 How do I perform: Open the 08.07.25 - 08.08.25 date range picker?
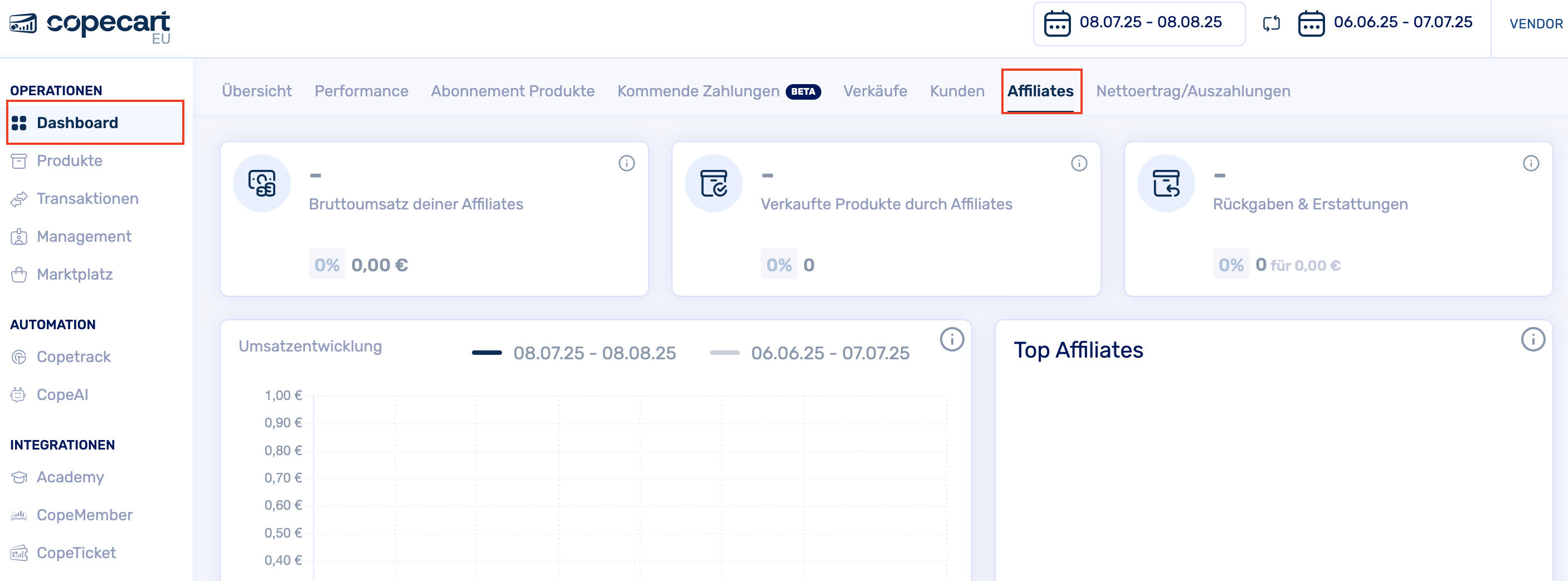[x=1138, y=23]
